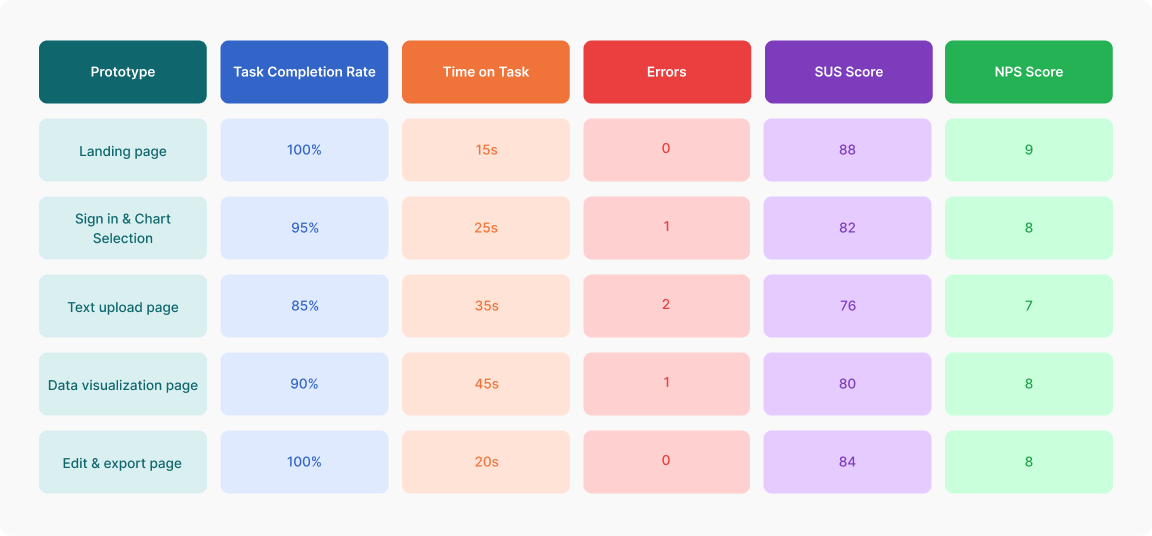Select the red Errors column header
1152x536 pixels.
coord(667,72)
